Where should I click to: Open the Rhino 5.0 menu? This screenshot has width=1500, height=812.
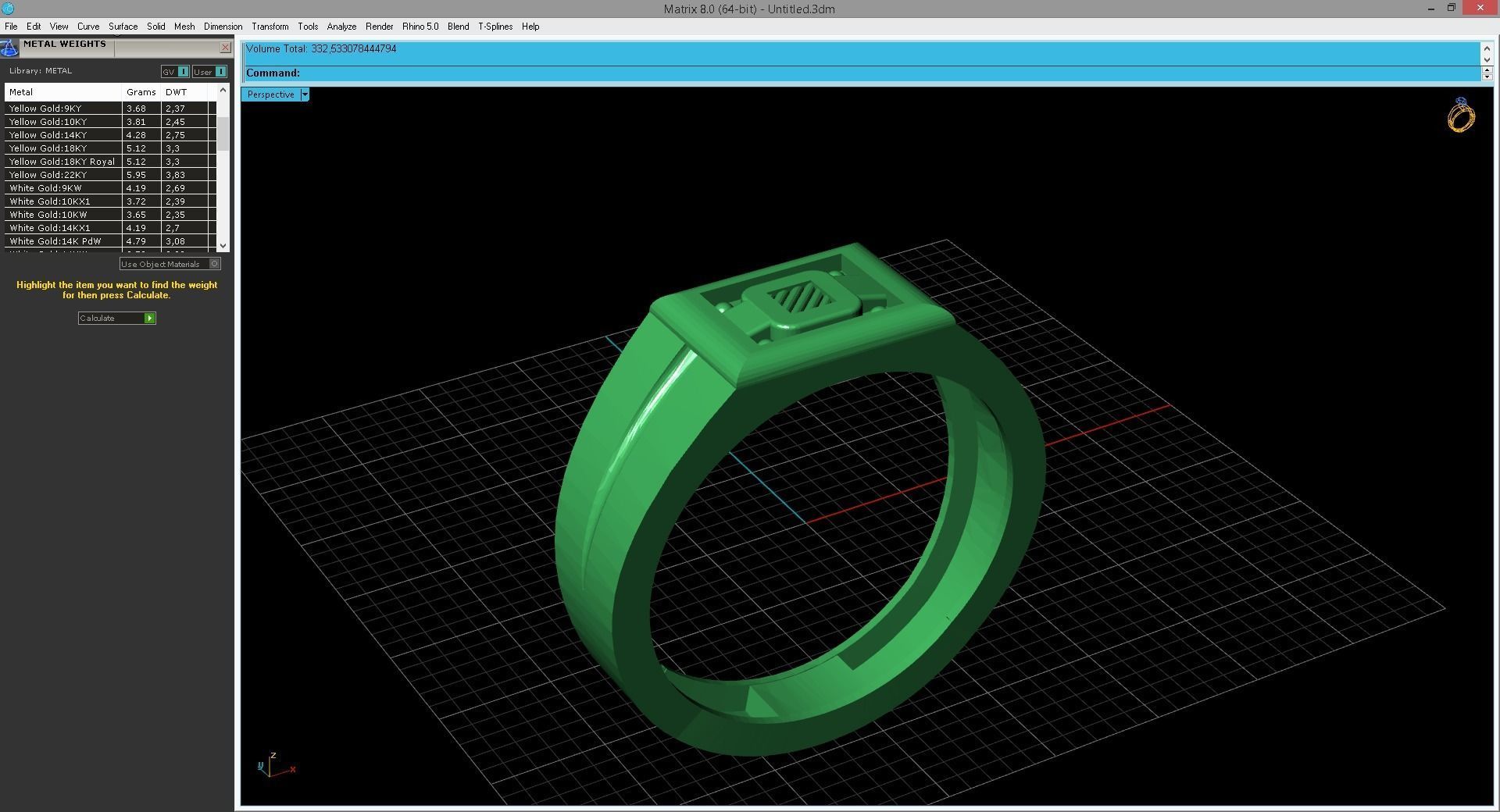(420, 27)
